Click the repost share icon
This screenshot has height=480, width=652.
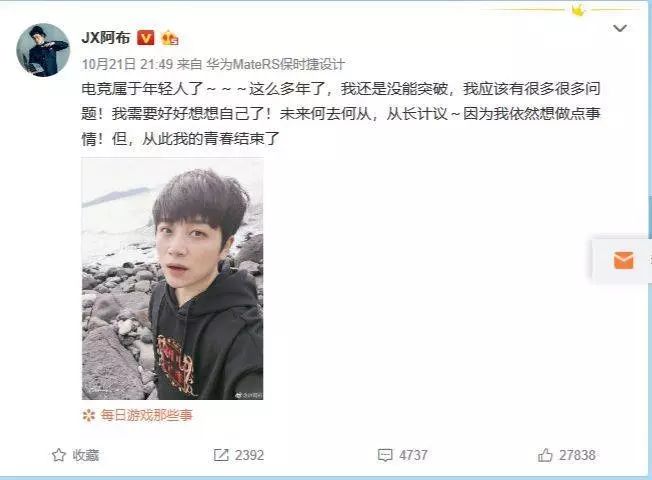[x=221, y=455]
